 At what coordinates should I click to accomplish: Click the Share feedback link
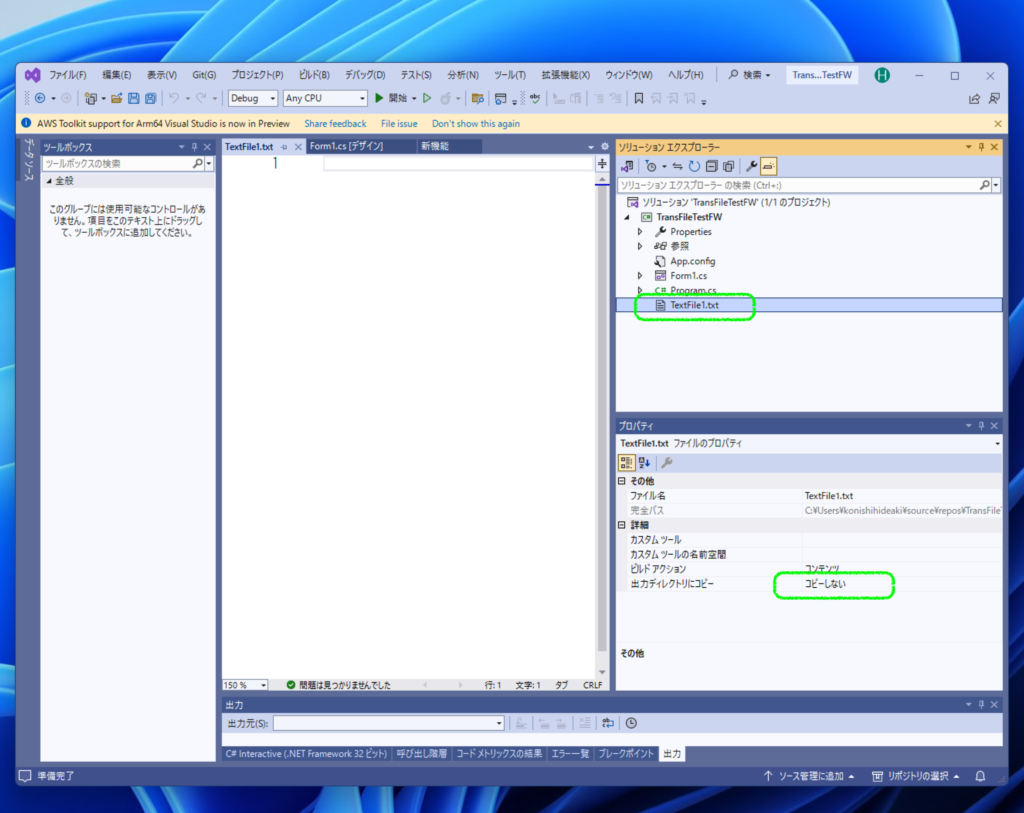(x=335, y=123)
